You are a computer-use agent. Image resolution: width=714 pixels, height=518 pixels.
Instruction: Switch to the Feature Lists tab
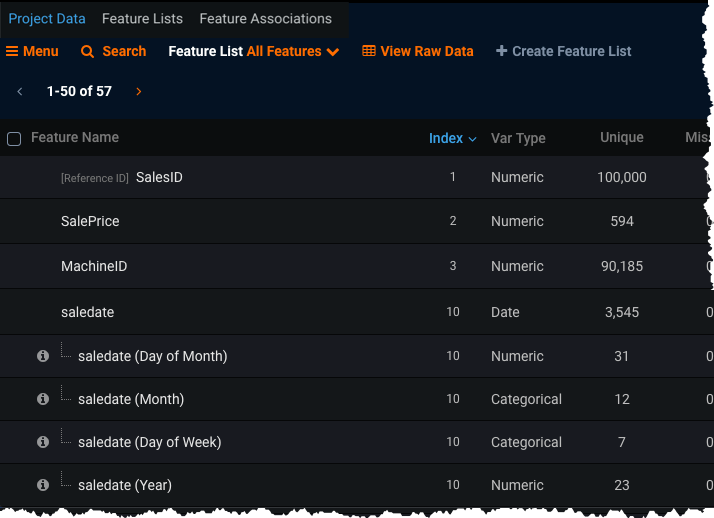tap(142, 19)
